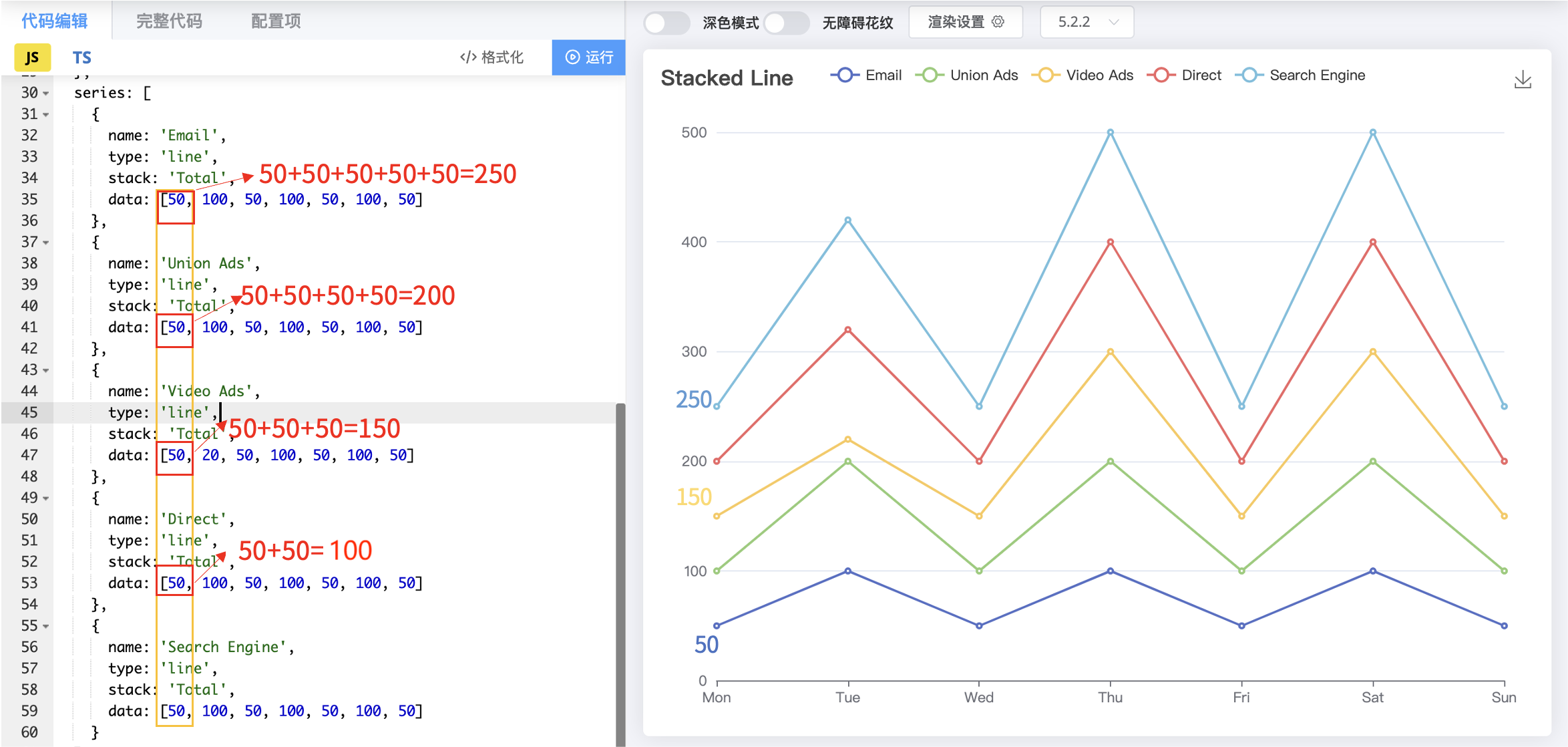This screenshot has height=747, width=1568.
Task: Enable the 深色模式 dark mode switch
Action: [666, 22]
